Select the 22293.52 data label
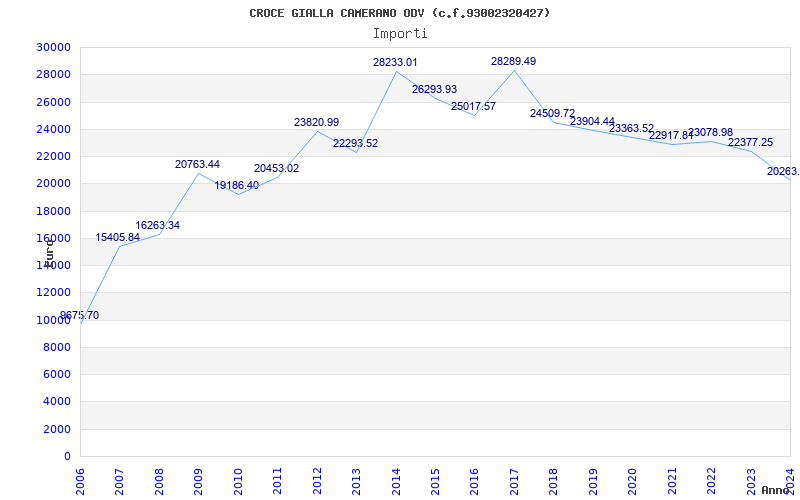The width and height of the screenshot is (800, 500). point(356,143)
